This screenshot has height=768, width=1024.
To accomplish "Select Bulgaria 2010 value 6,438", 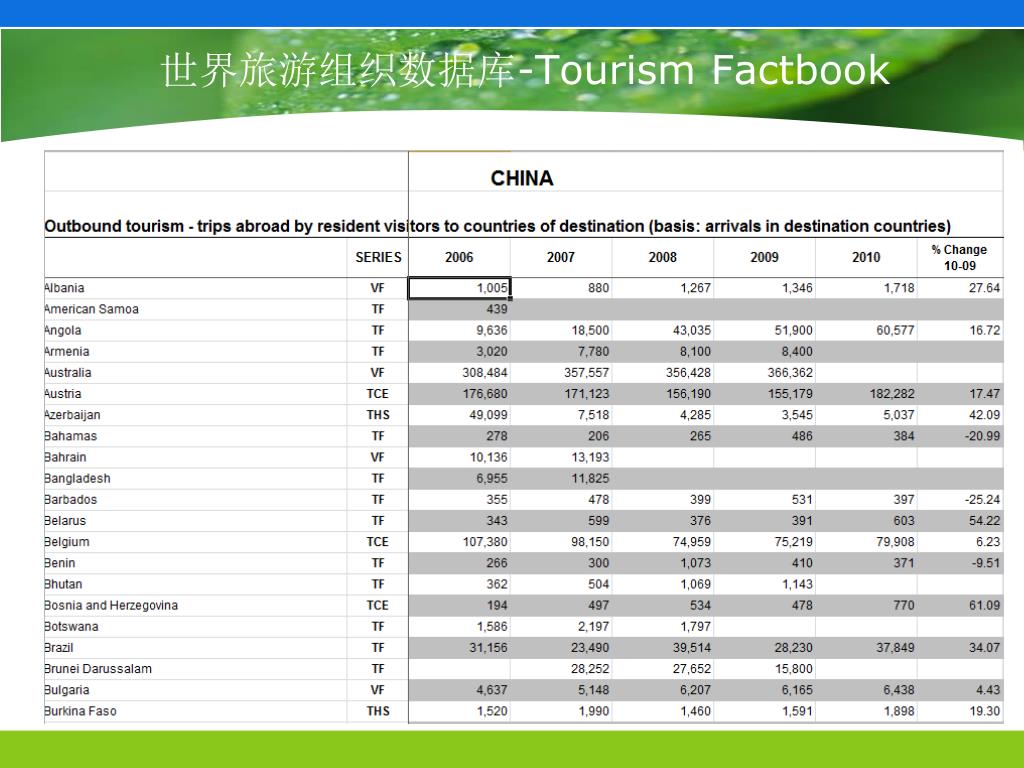I will 899,690.
